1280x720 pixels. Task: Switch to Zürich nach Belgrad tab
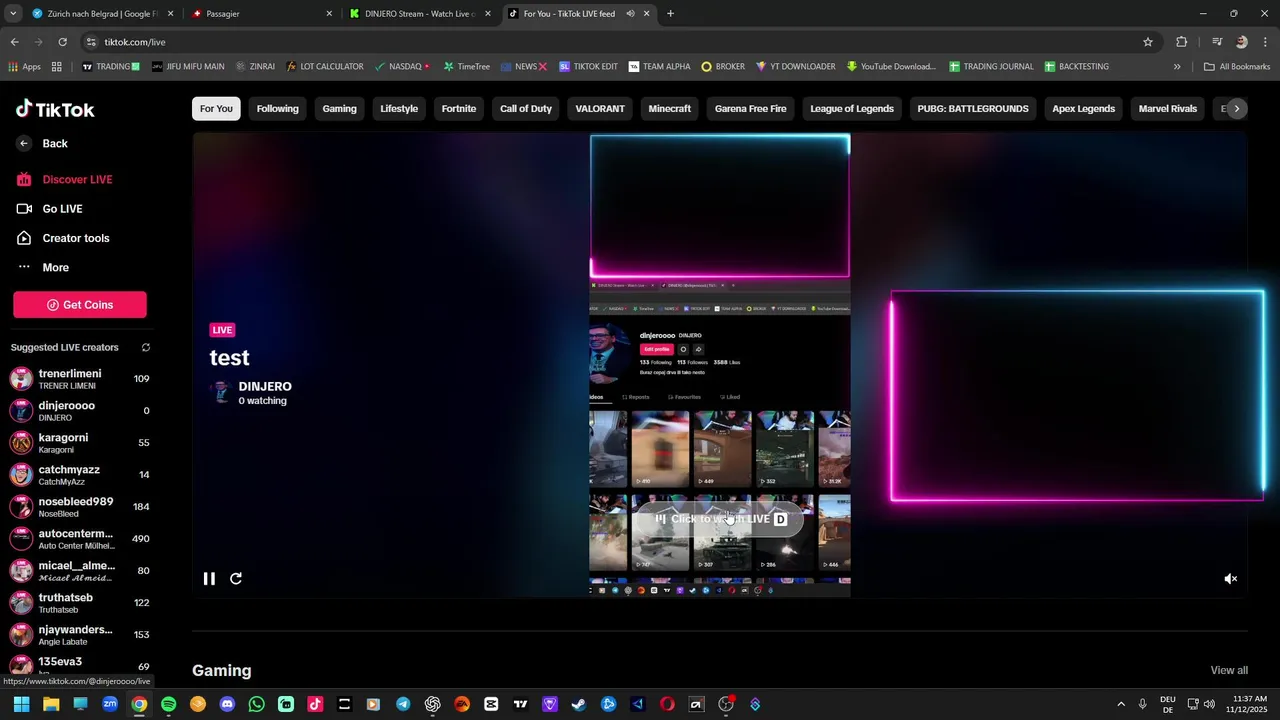coord(101,14)
